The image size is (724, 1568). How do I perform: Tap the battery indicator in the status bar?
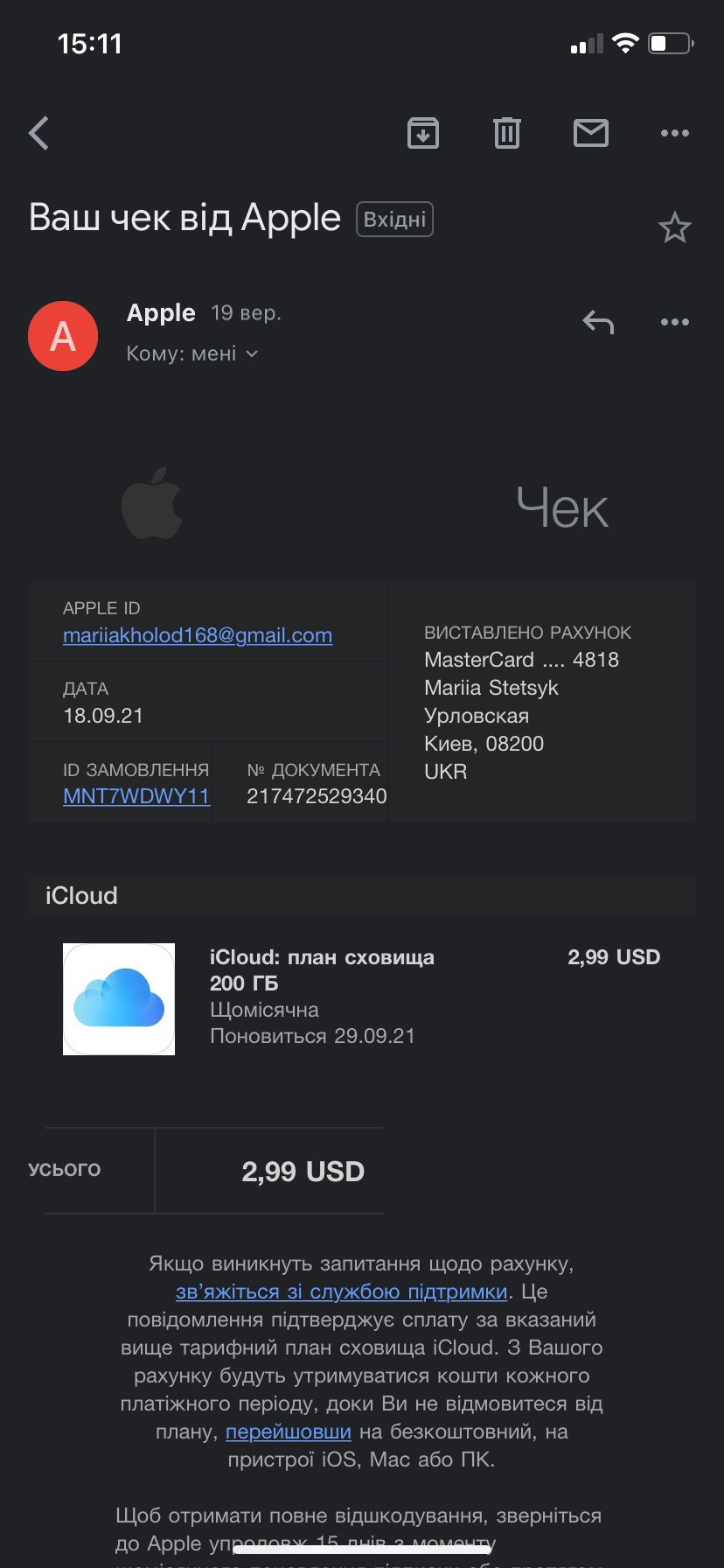pos(672,43)
